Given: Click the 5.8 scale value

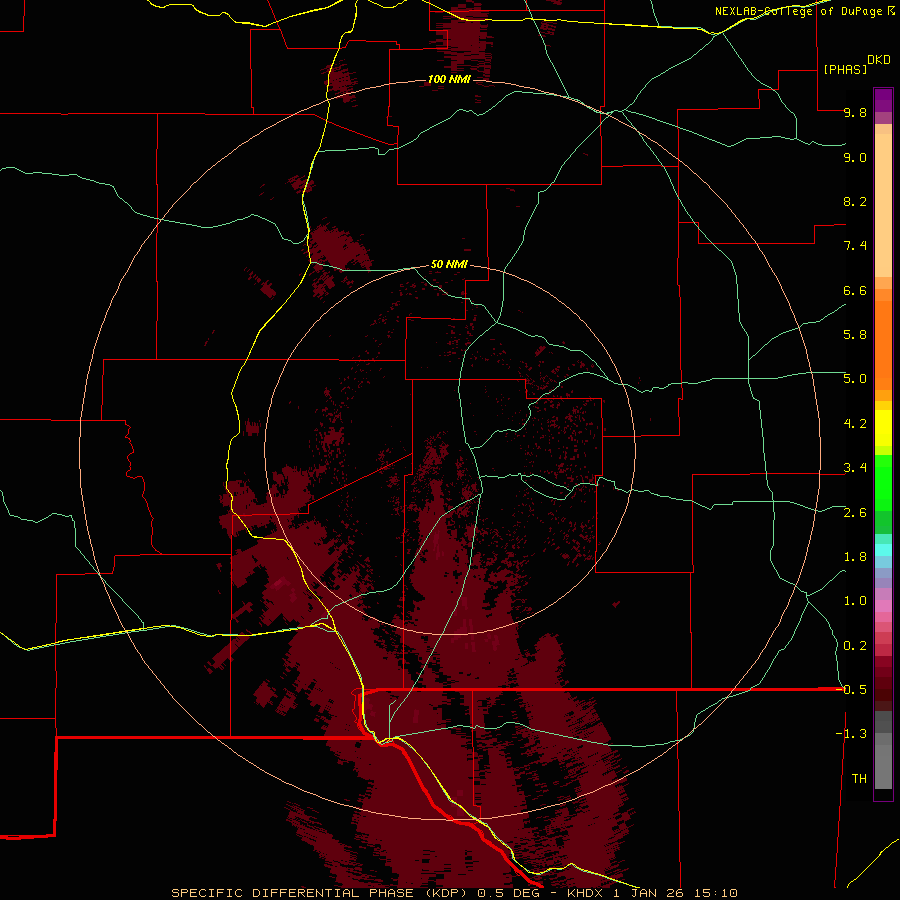Looking at the screenshot, I should pyautogui.click(x=855, y=335).
